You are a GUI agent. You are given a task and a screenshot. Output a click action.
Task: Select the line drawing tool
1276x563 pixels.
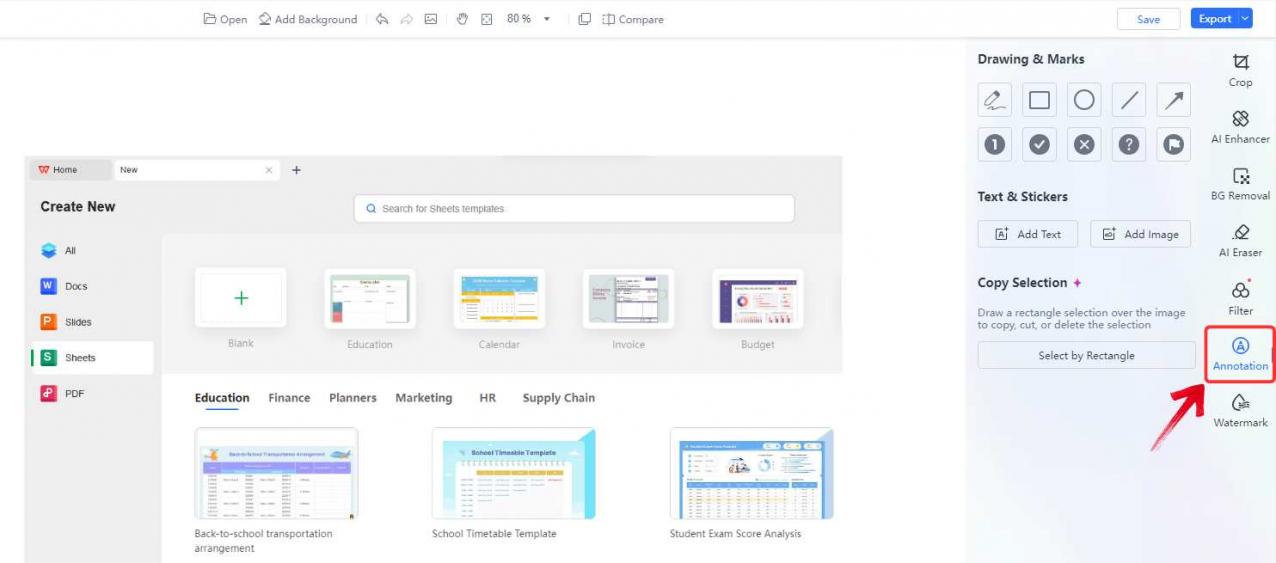tap(1129, 100)
